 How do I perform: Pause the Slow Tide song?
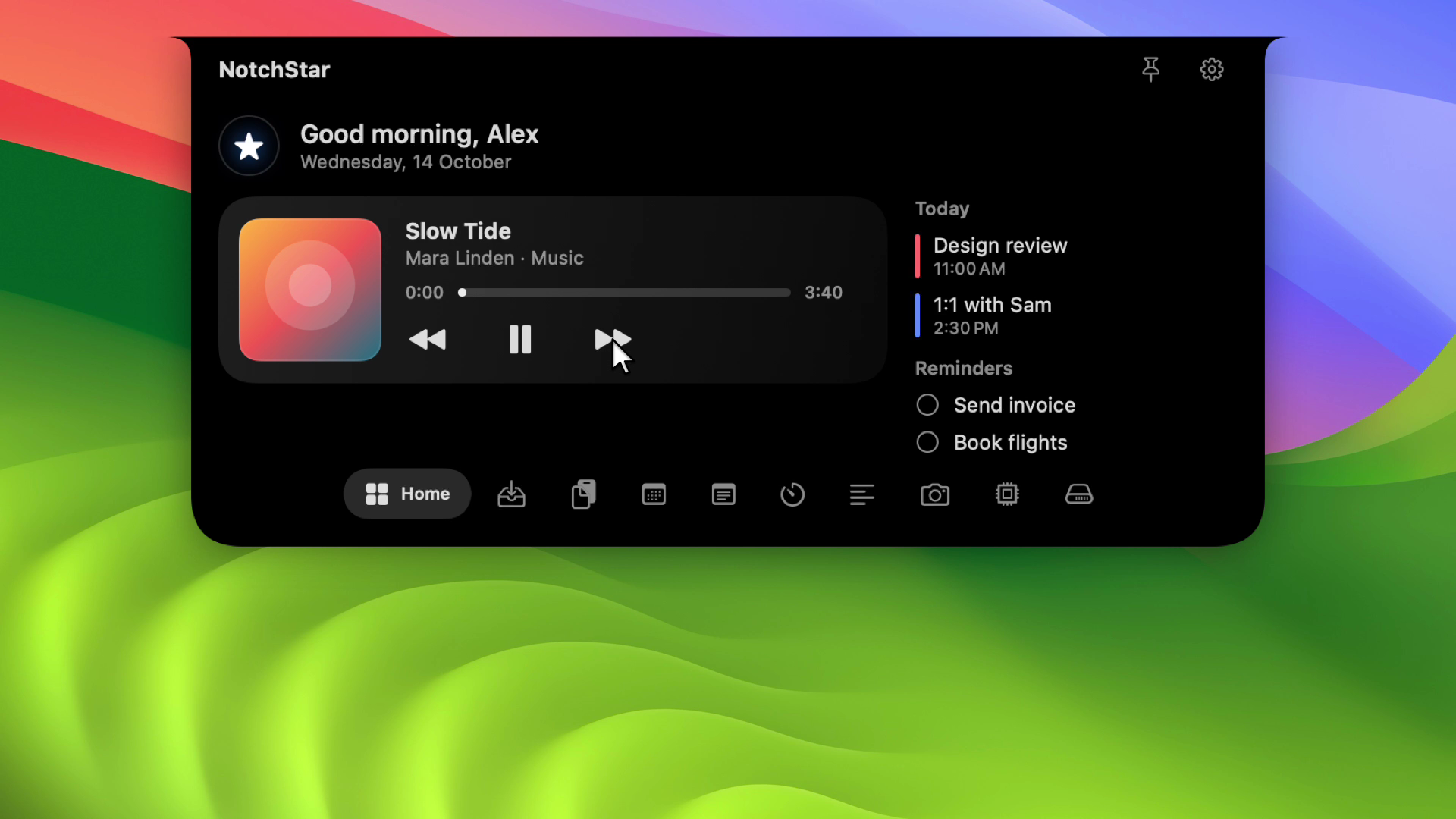click(520, 339)
